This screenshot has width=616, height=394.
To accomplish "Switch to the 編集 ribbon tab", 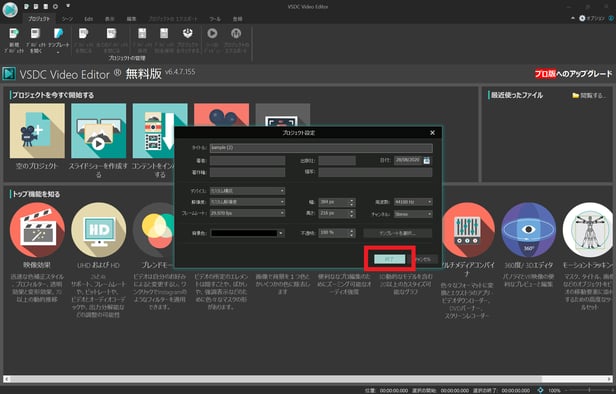I will [x=131, y=18].
